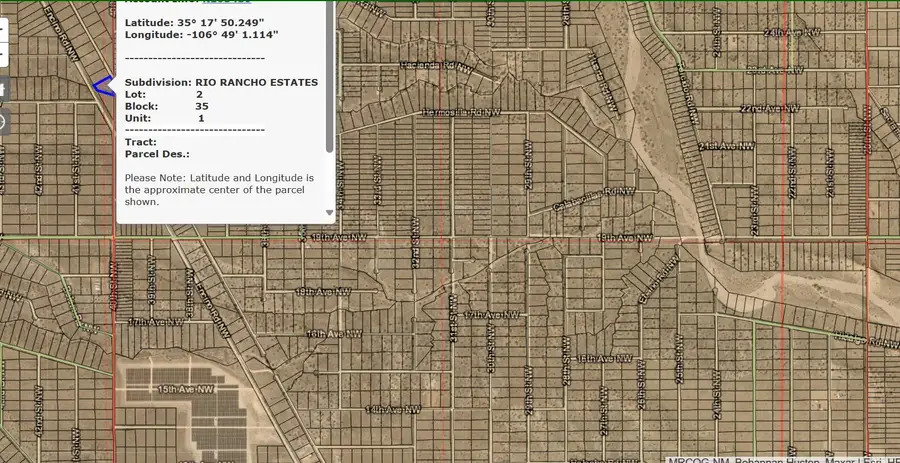Click the Longitude -106° 49' 1.114" text
The width and height of the screenshot is (900, 463).
(201, 35)
